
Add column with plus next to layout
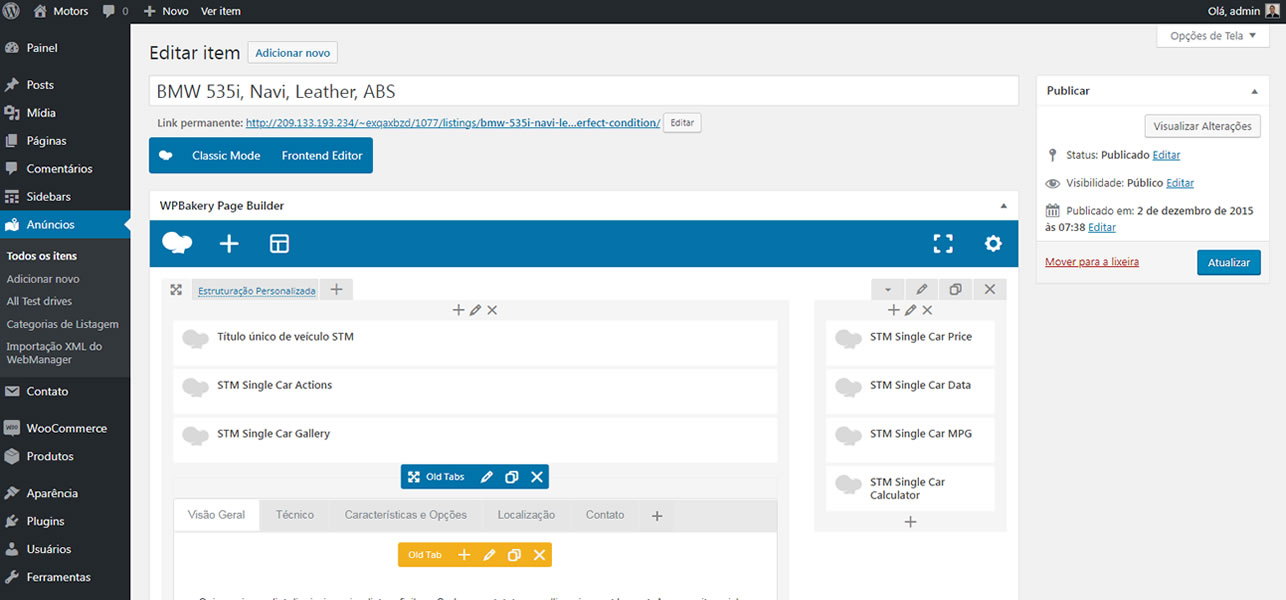point(336,290)
